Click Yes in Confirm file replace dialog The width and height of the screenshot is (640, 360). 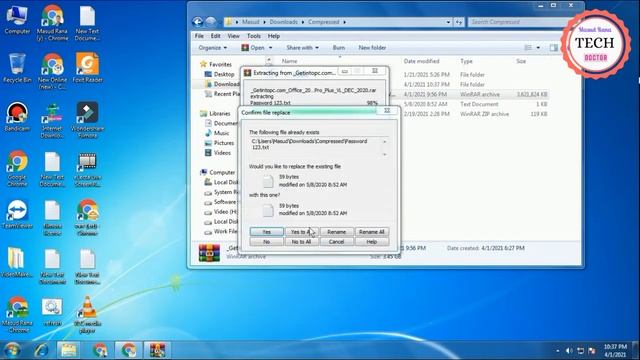(x=267, y=231)
